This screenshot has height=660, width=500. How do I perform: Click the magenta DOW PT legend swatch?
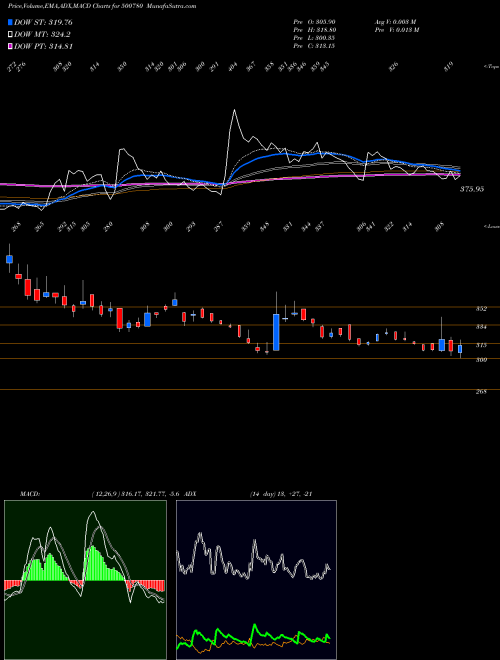[x=10, y=46]
